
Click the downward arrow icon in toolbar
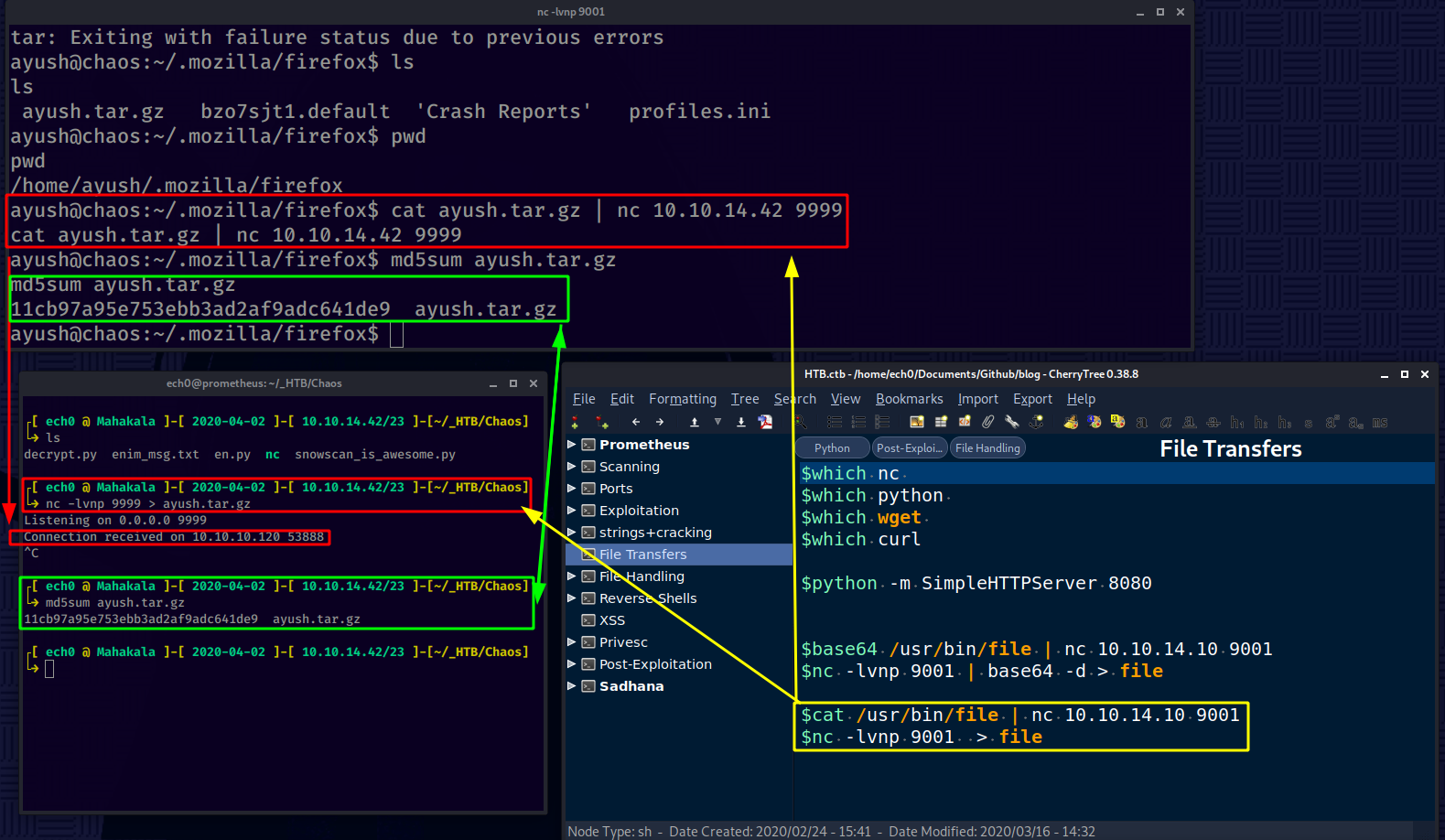[741, 422]
